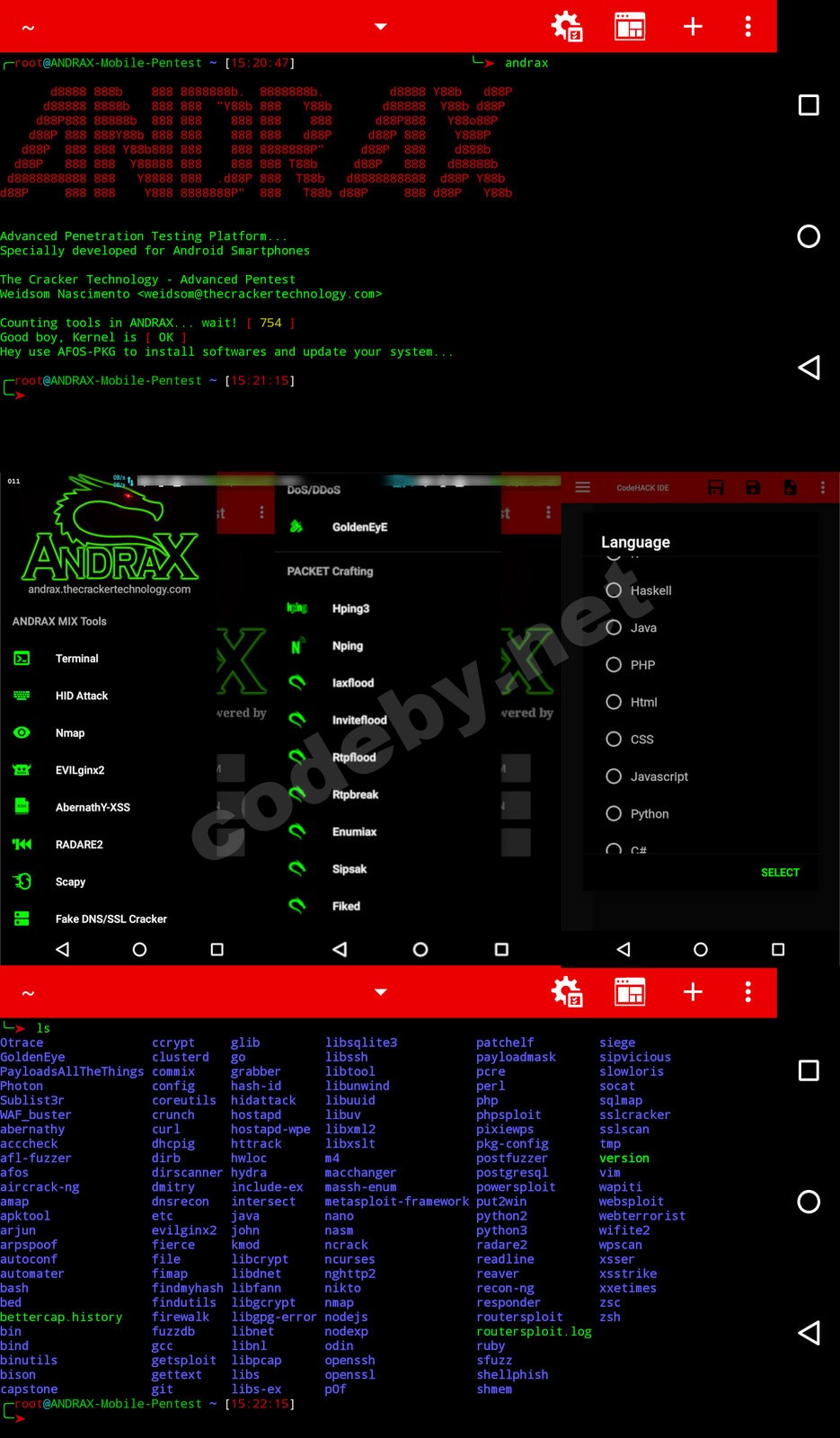Click 'wpscan' entry in ls output
The image size is (840, 1438).
[621, 1245]
